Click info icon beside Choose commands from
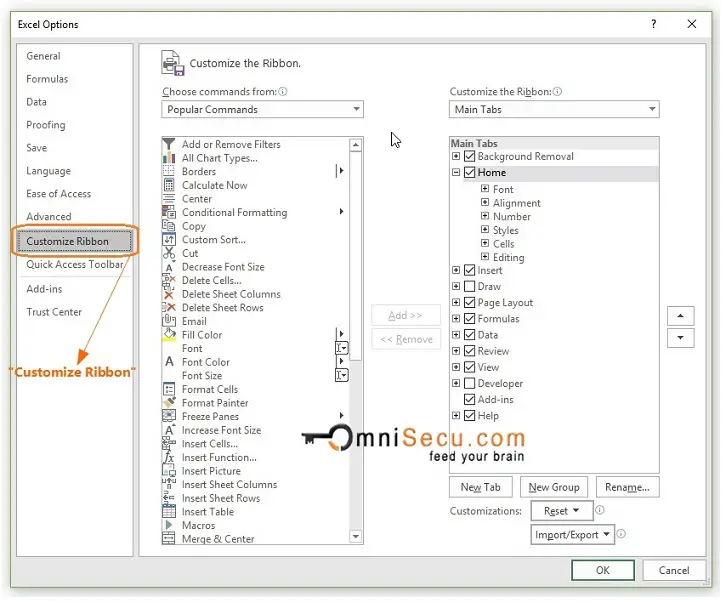 tap(283, 92)
